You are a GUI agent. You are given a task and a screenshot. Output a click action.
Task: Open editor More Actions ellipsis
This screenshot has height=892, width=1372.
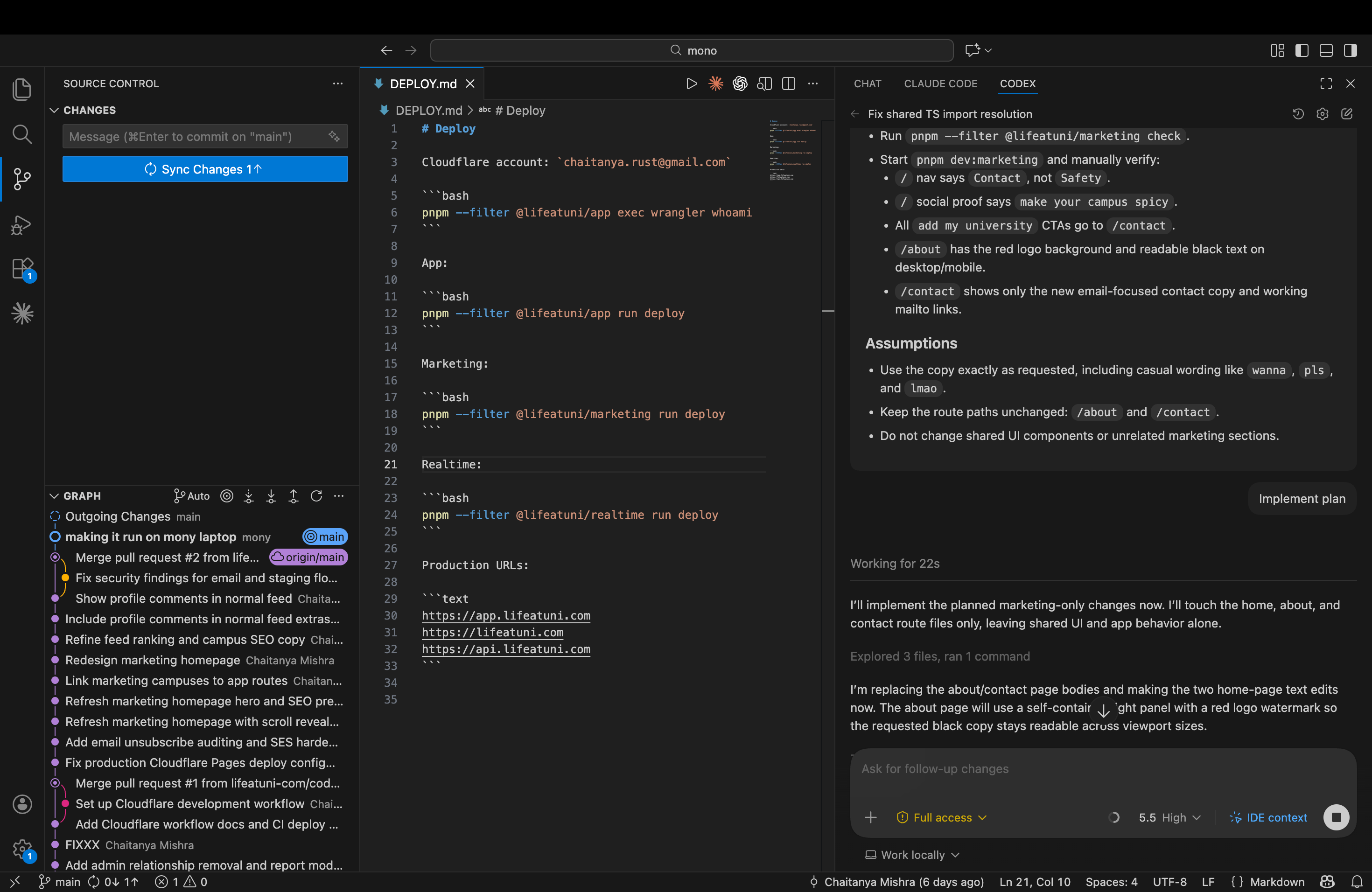813,84
